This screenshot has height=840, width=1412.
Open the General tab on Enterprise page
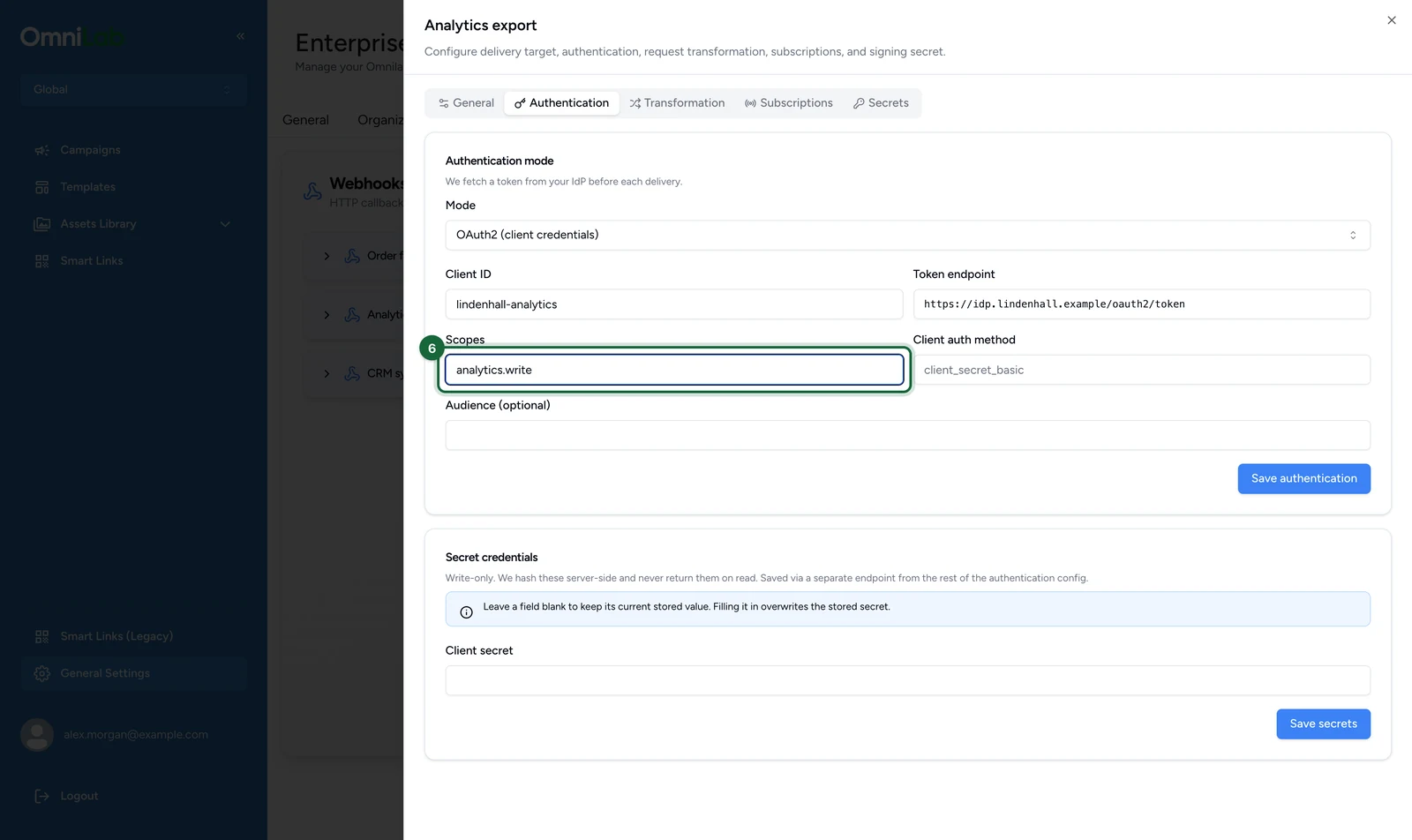tap(305, 120)
